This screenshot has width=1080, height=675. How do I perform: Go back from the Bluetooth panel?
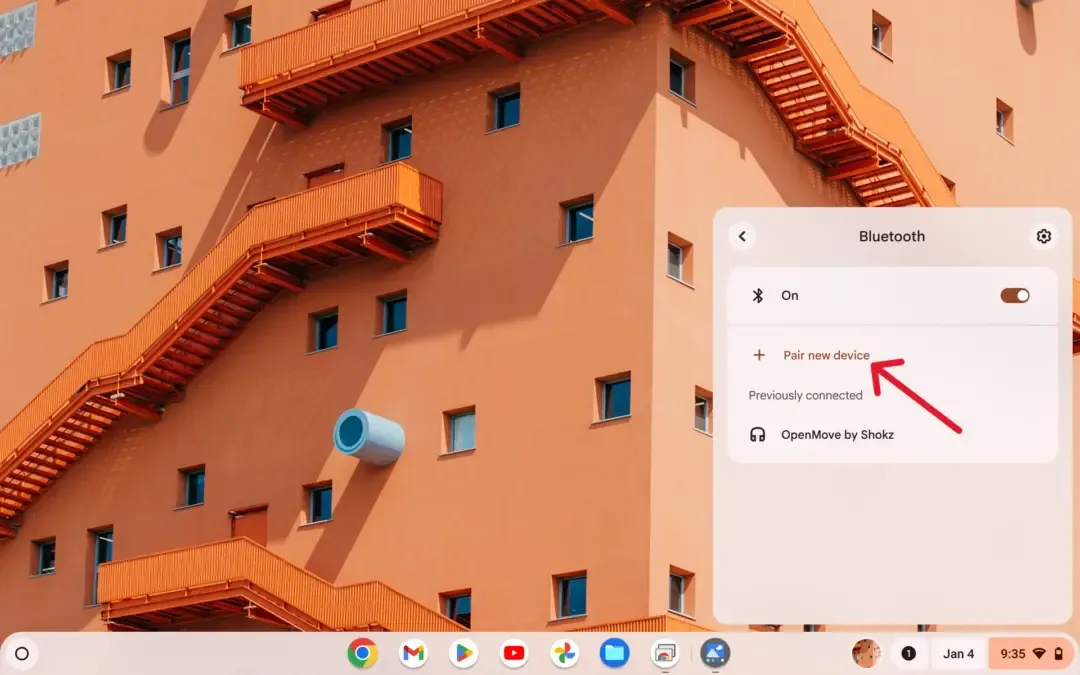point(742,236)
